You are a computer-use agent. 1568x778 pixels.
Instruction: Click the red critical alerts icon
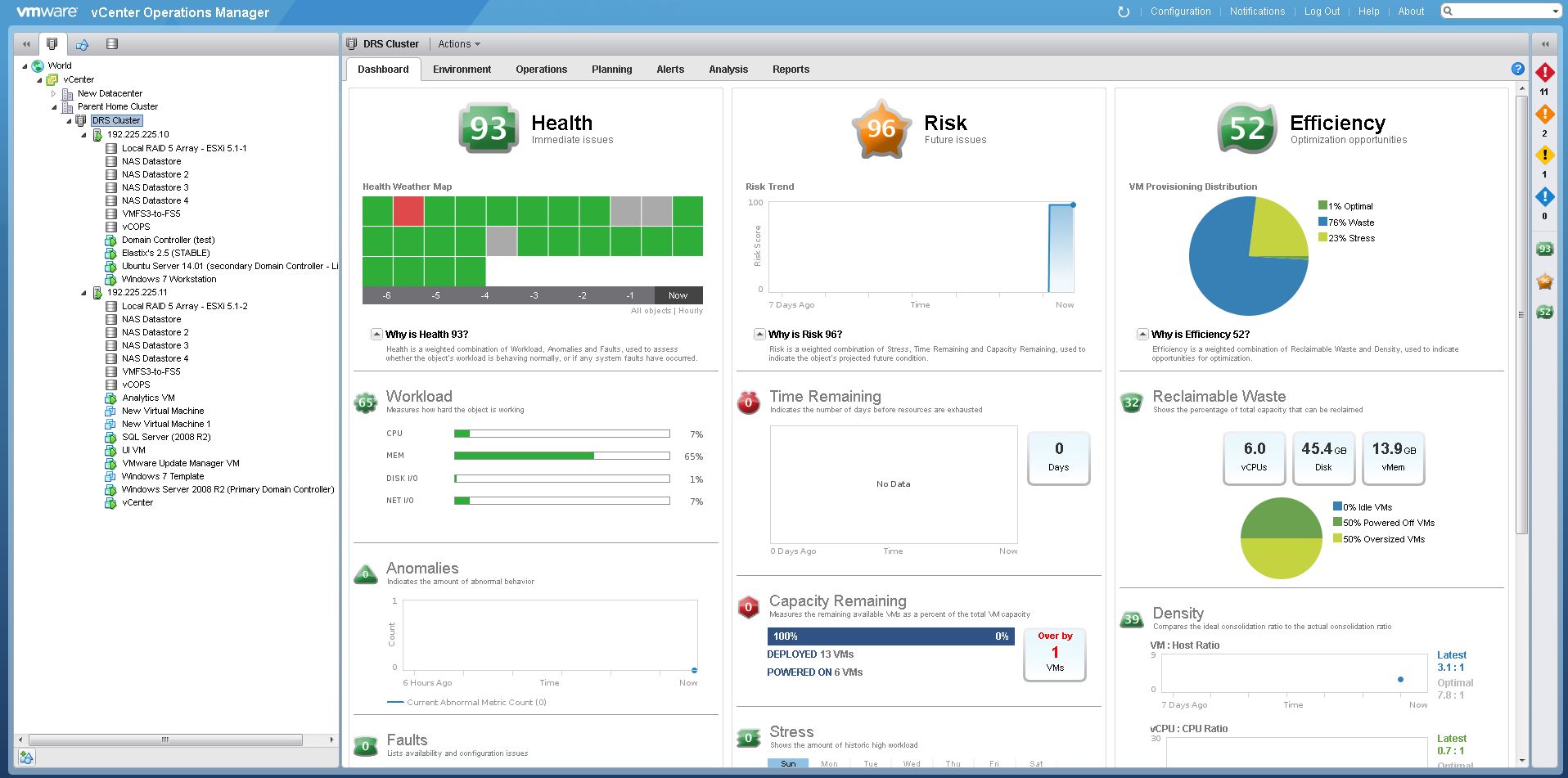1544,73
